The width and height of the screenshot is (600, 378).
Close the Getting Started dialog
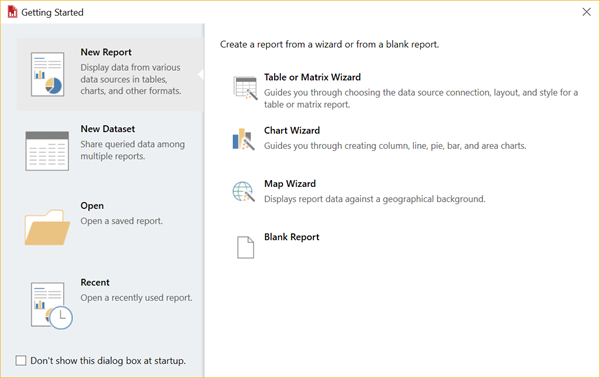[586, 12]
